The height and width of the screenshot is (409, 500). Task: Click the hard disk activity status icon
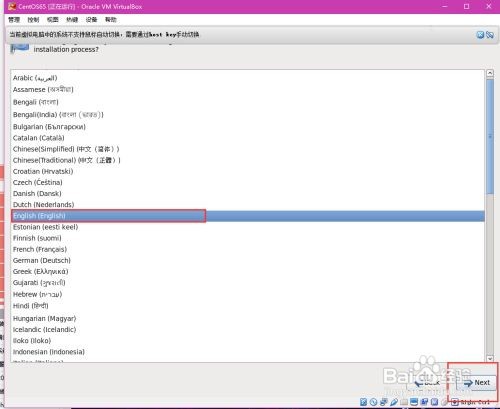[x=364, y=402]
